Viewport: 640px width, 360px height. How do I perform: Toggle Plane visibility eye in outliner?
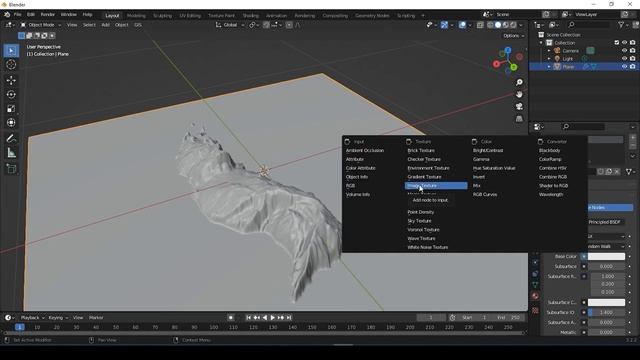[x=624, y=67]
